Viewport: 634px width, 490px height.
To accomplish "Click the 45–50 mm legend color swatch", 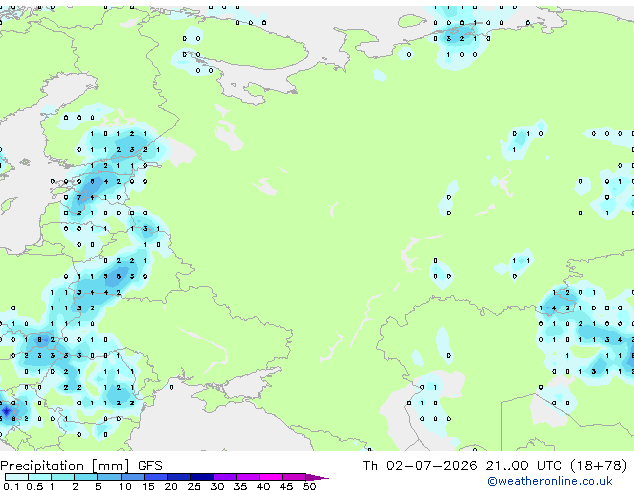I will [x=294, y=477].
